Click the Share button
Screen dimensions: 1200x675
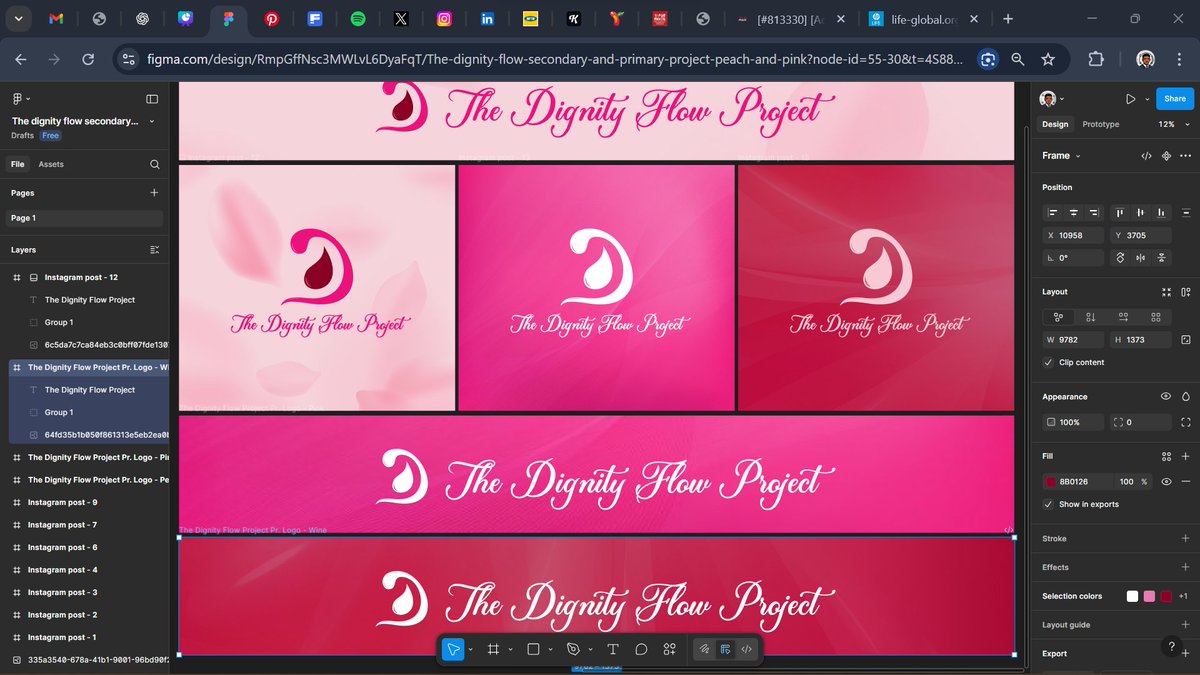click(x=1175, y=99)
